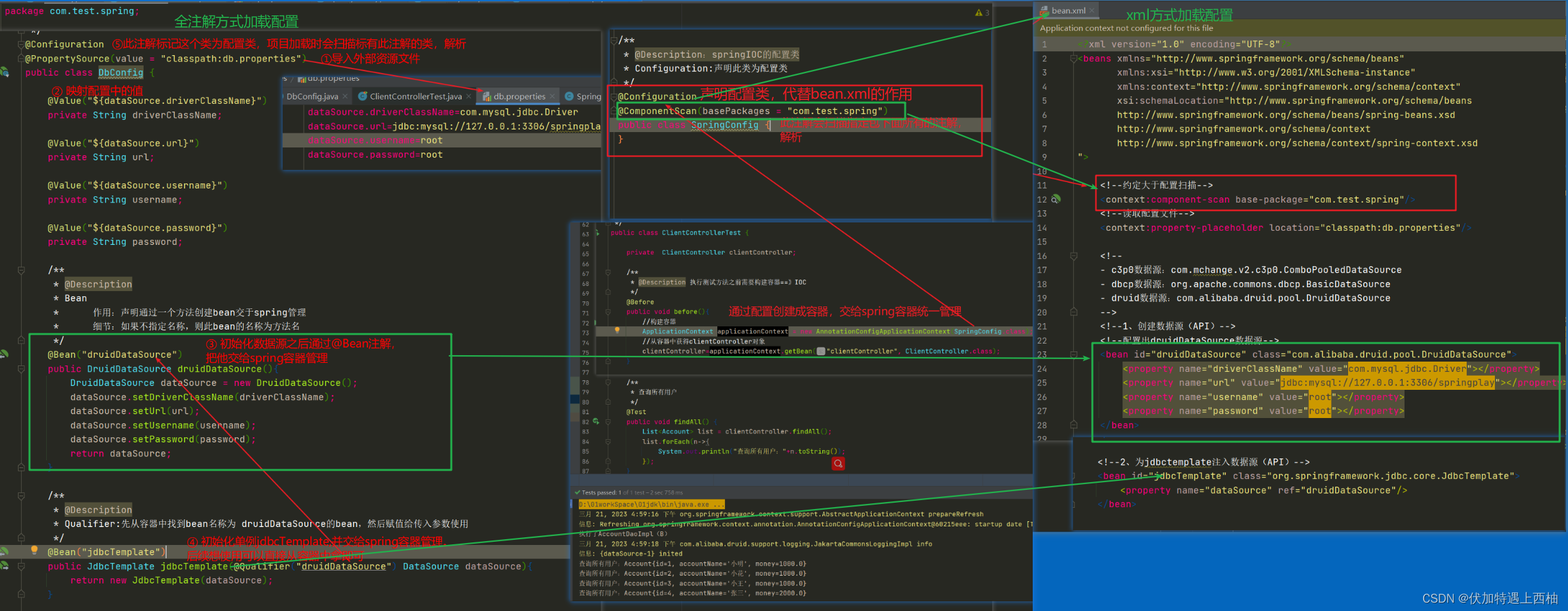This screenshot has height=611, width=1568.
Task: Collapse the druidDataSource bean fold at line 23
Action: click(1073, 355)
